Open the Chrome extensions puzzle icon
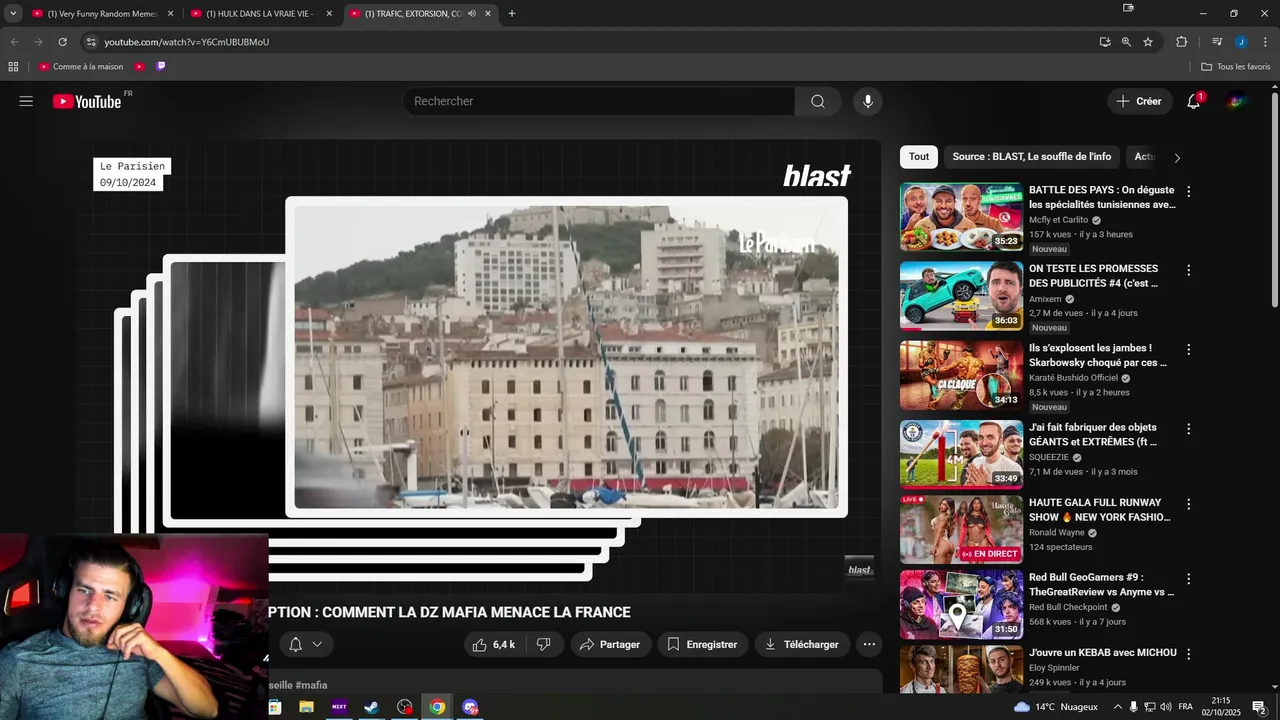This screenshot has width=1280, height=720. click(1182, 42)
